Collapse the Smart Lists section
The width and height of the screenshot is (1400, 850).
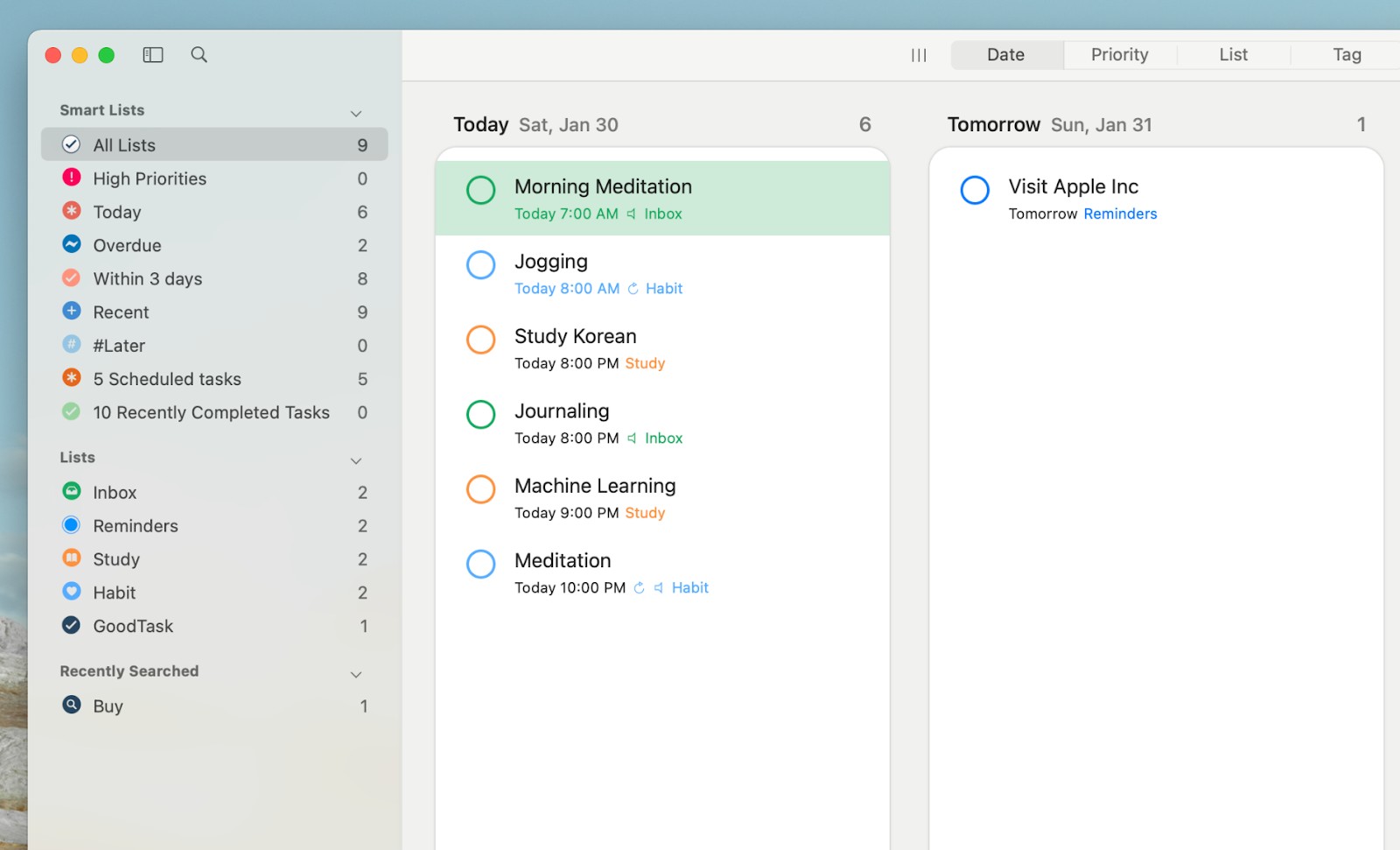point(356,113)
